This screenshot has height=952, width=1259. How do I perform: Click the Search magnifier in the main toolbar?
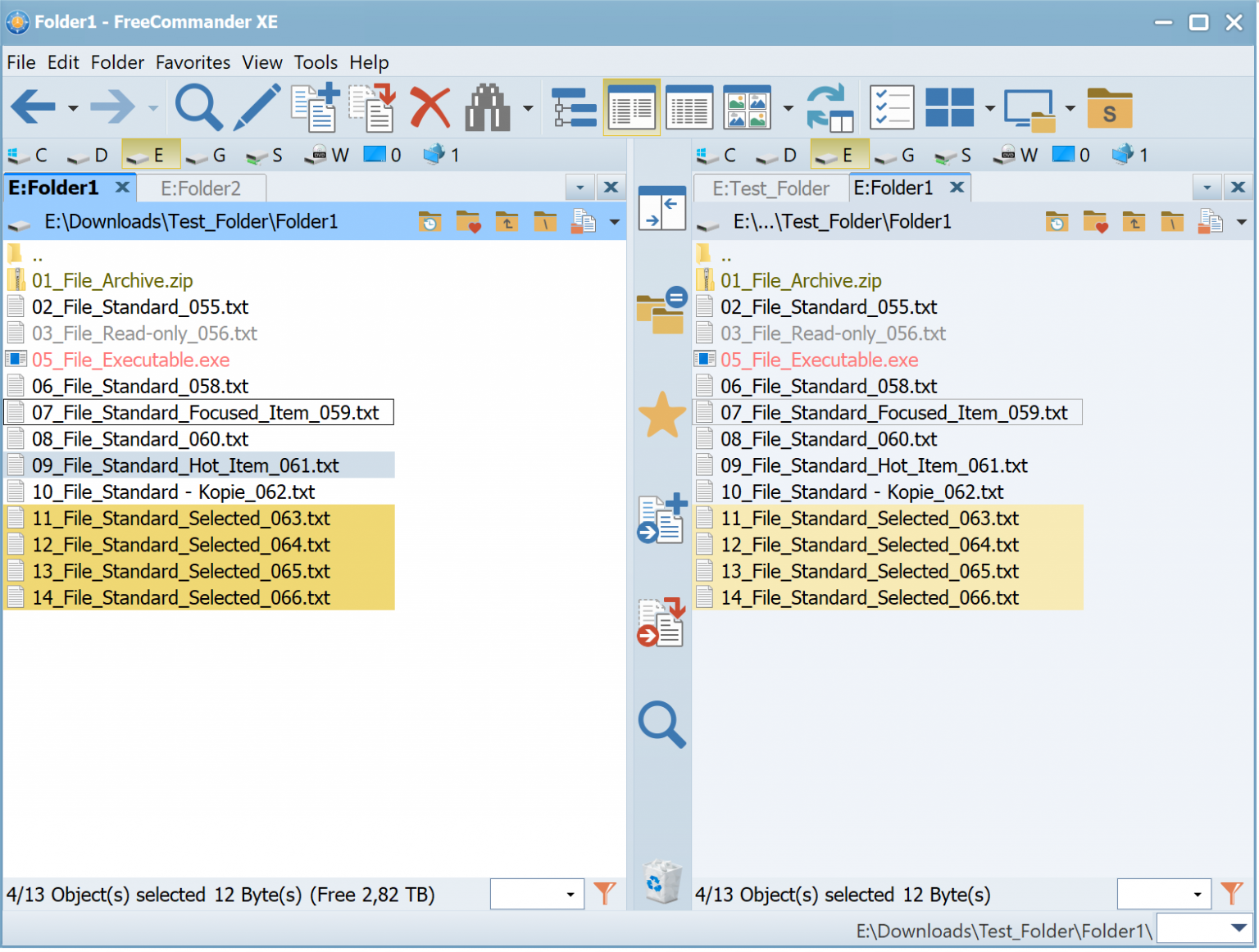(x=198, y=107)
